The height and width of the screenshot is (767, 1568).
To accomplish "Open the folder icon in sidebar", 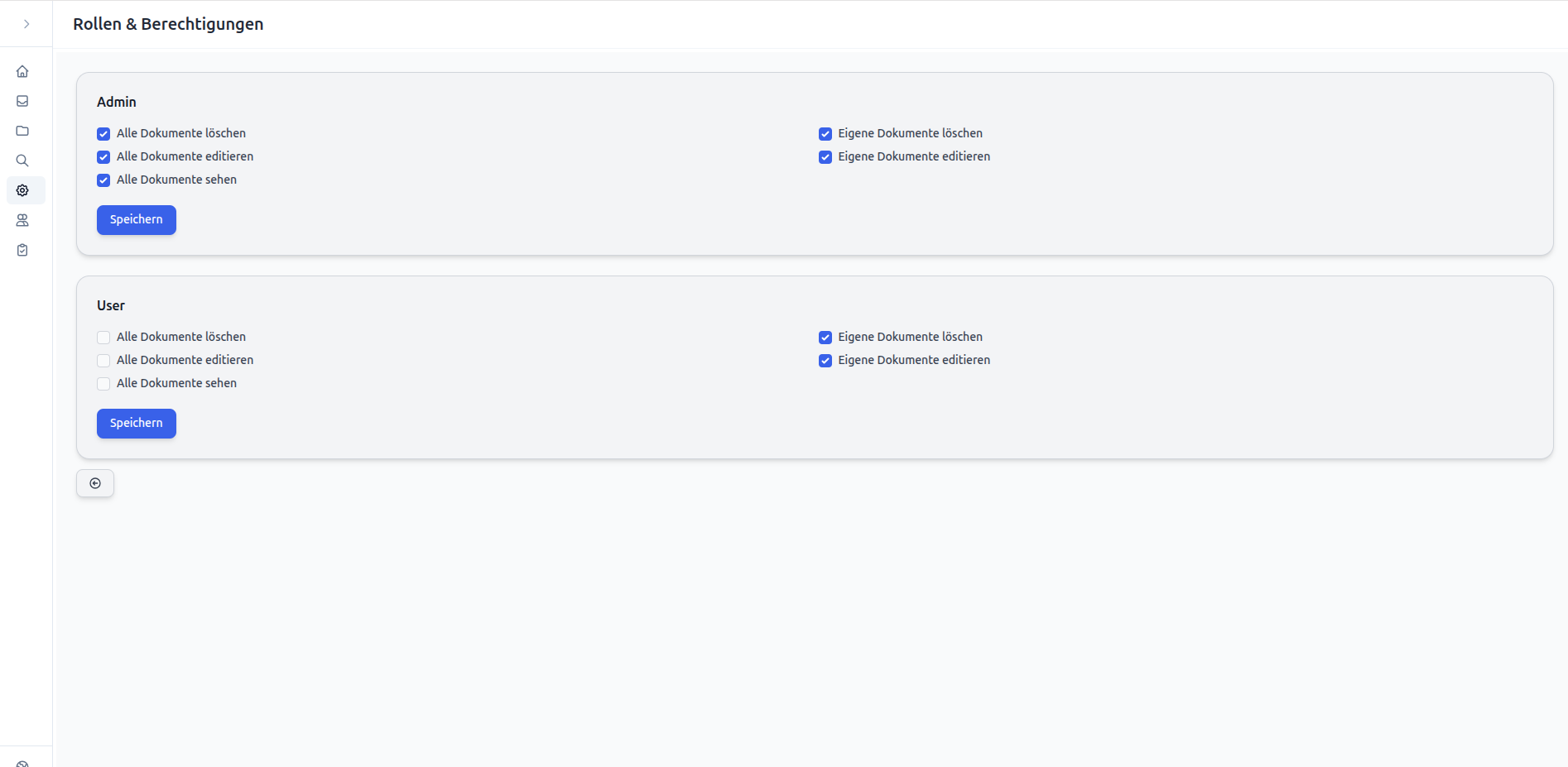I will 22,131.
